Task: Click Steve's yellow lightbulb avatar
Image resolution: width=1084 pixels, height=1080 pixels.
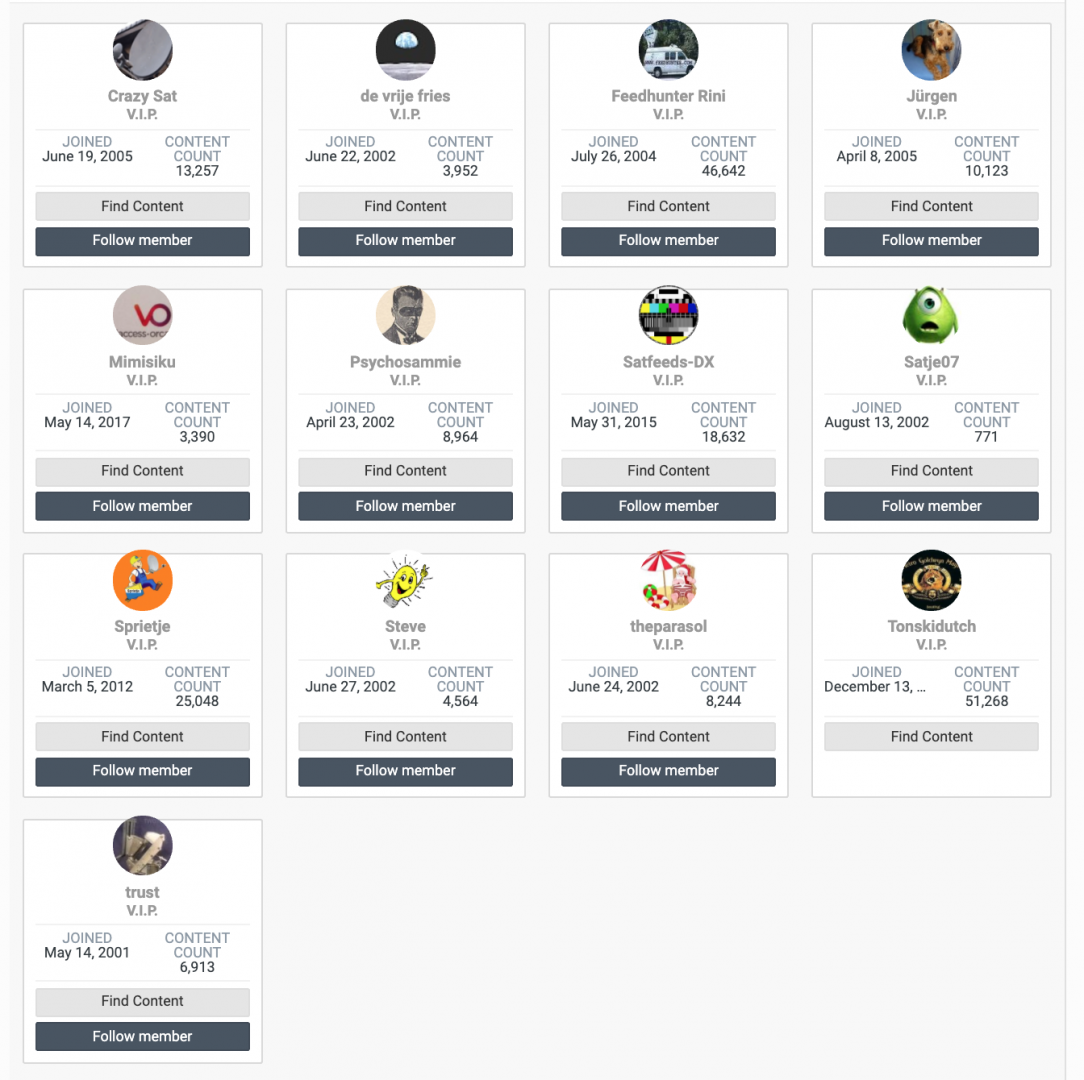Action: pos(405,580)
